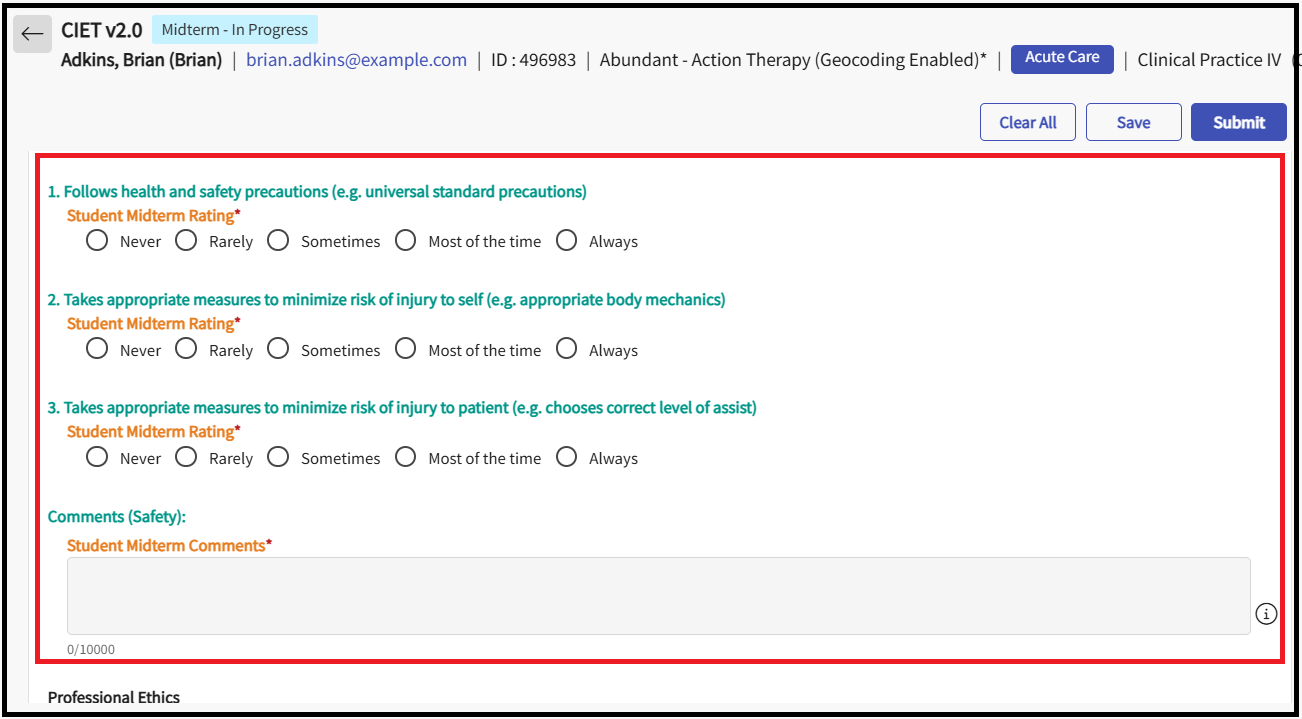Select Rarely for health and safety precautions
This screenshot has width=1302, height=719.
coord(186,241)
